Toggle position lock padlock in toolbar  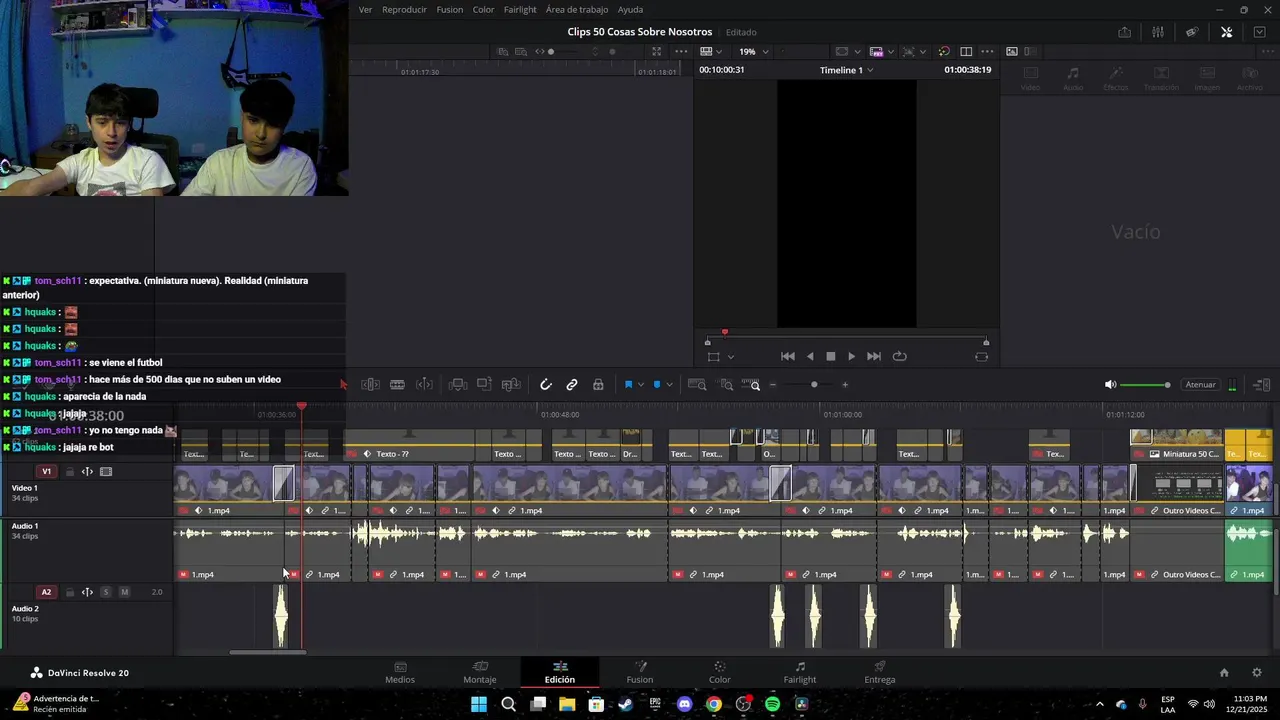598,385
